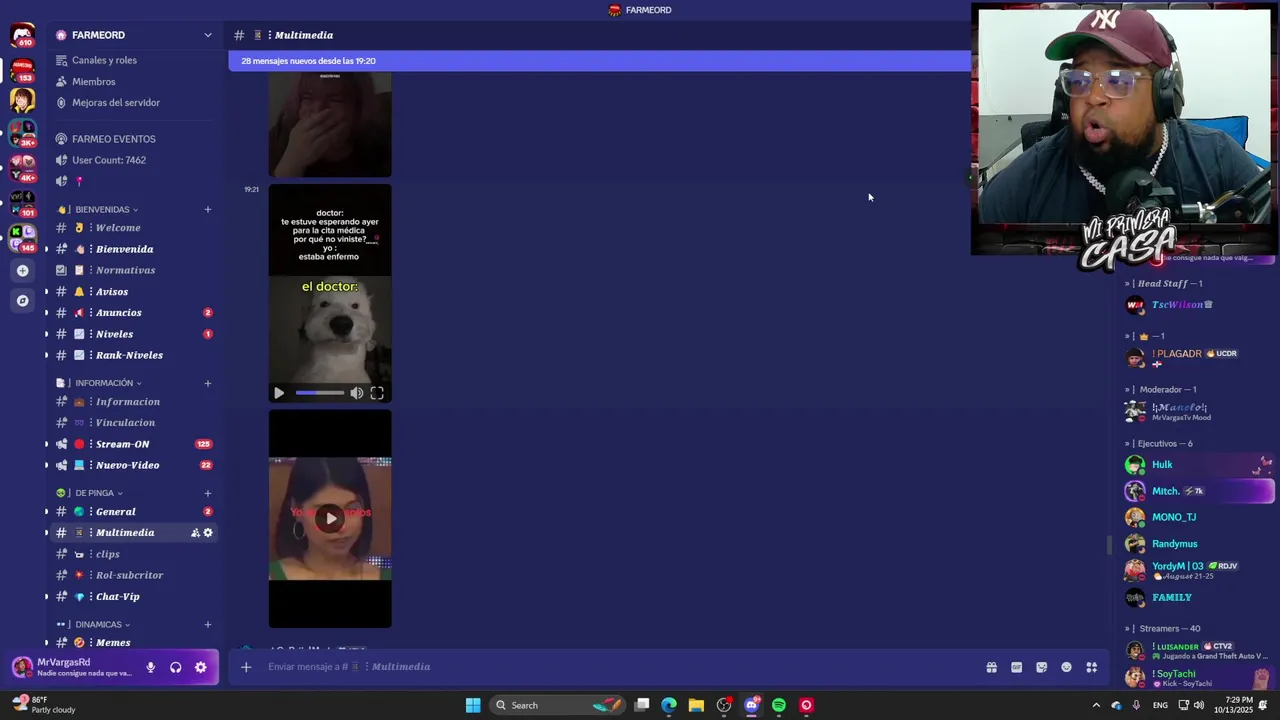
Task: Open server folder with 3K+ badge
Action: 22,132
